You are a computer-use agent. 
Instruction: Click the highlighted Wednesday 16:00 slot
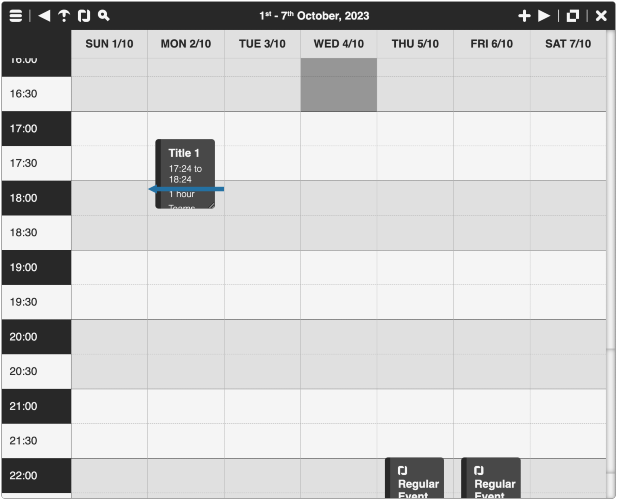coord(339,85)
